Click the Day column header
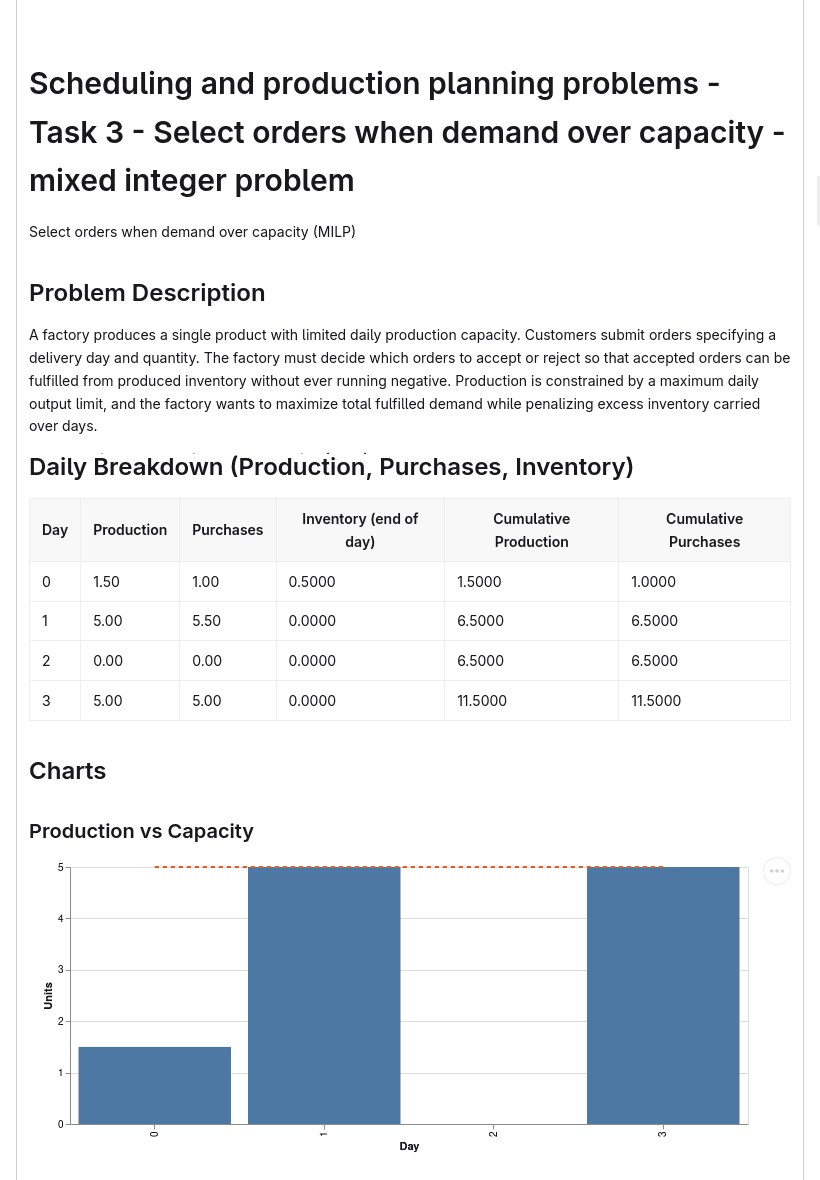Viewport: 820px width, 1180px height. tap(55, 530)
